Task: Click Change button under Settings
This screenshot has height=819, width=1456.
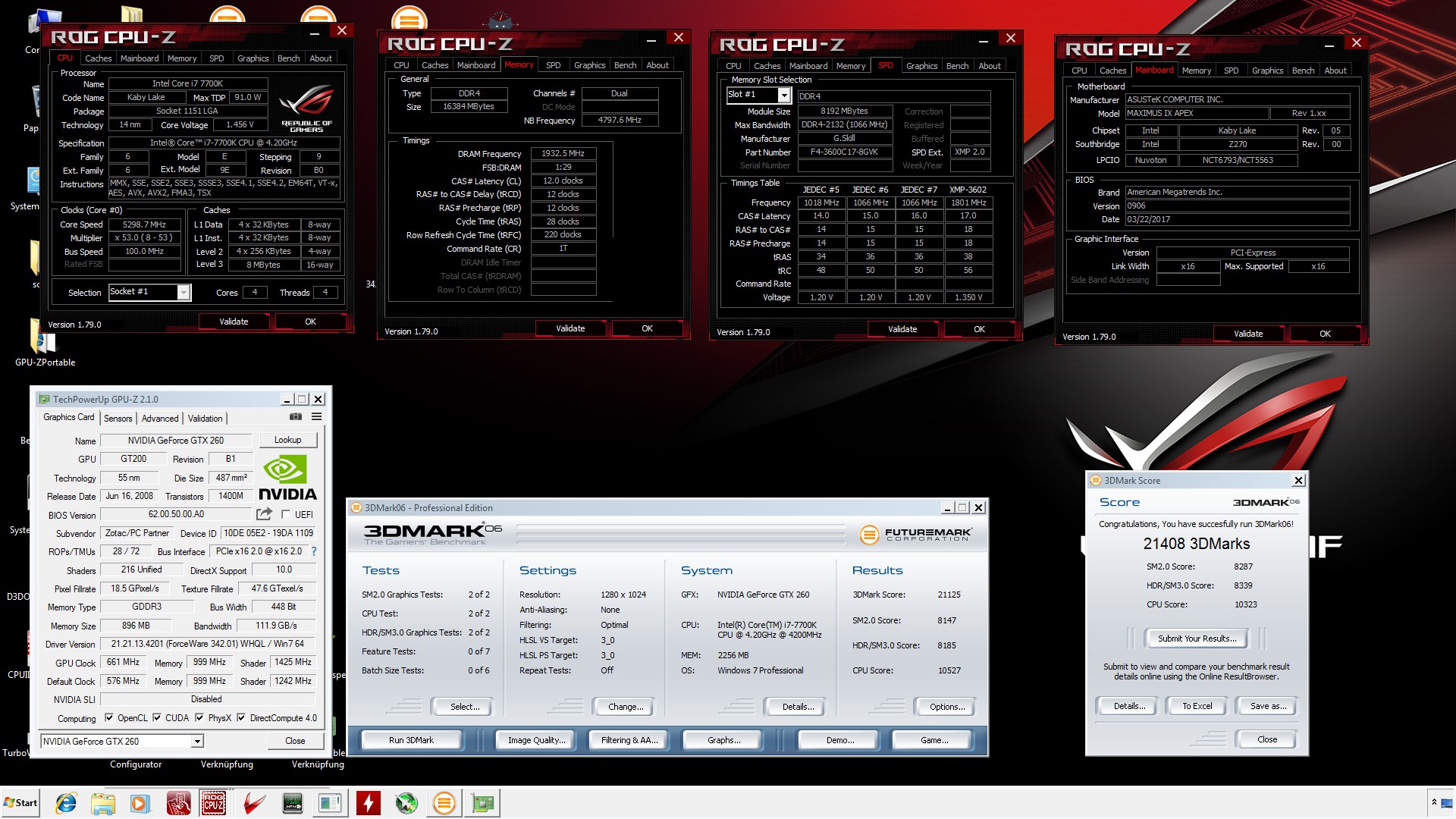Action: tap(626, 707)
